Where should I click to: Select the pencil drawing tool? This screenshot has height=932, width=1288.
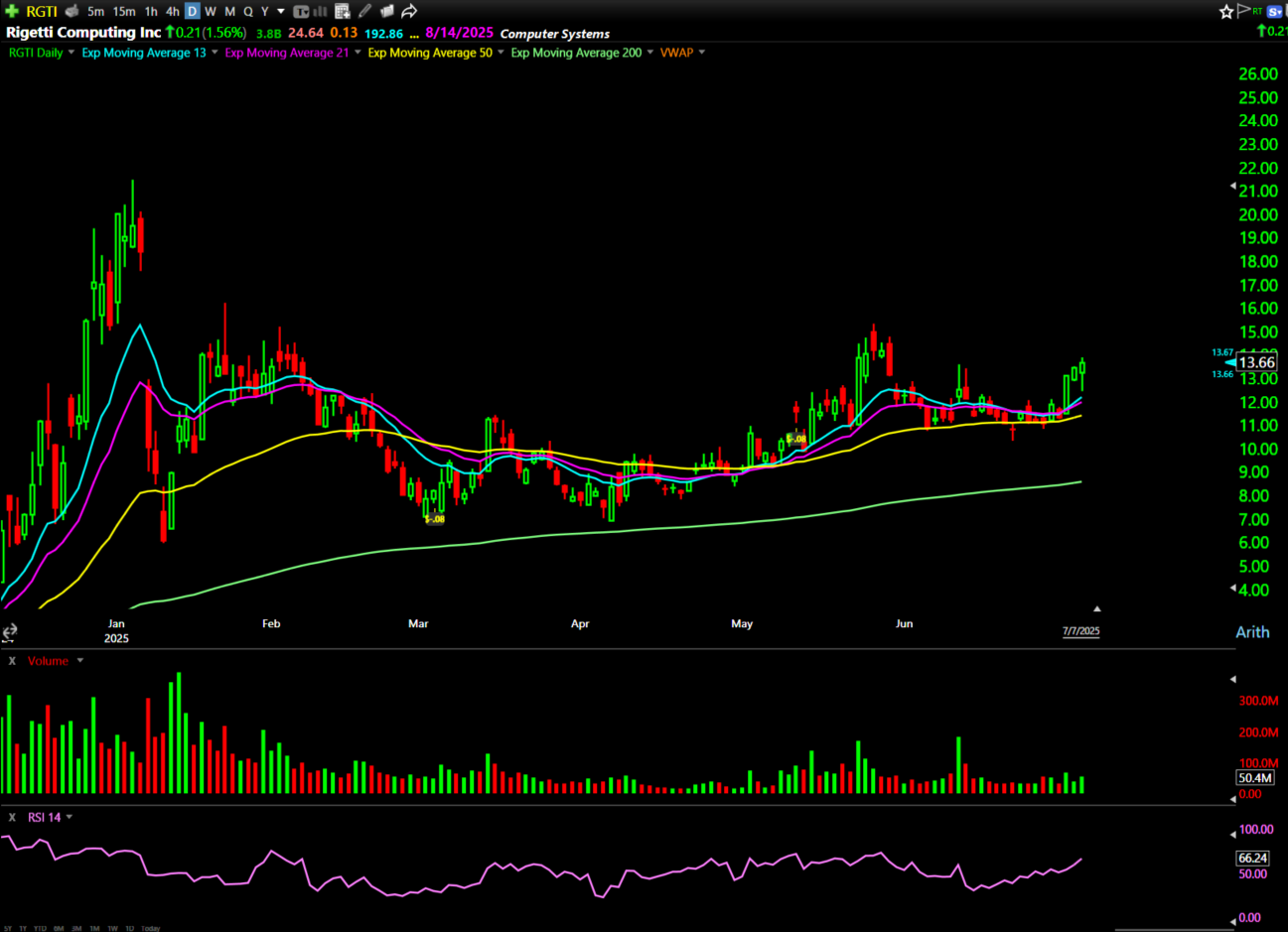click(365, 11)
